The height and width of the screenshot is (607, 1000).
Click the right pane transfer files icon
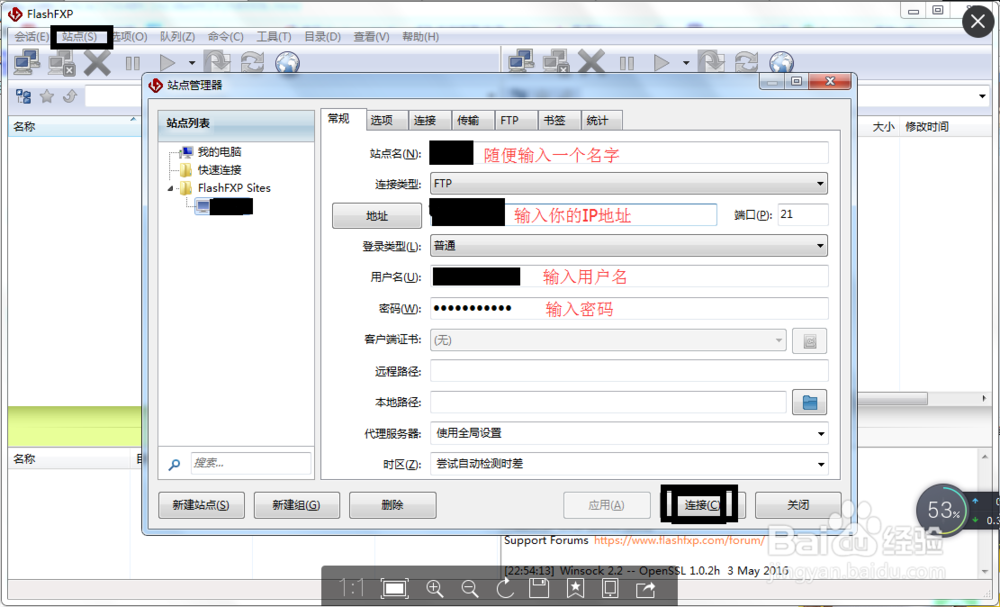coord(711,62)
